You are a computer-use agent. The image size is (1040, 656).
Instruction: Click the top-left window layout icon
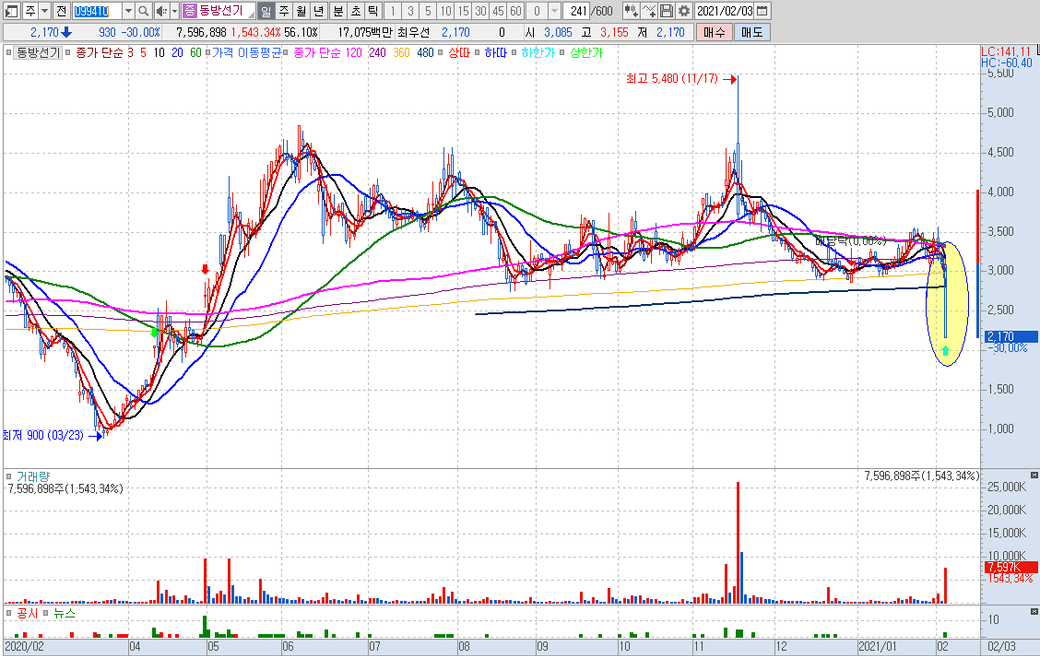coord(10,11)
